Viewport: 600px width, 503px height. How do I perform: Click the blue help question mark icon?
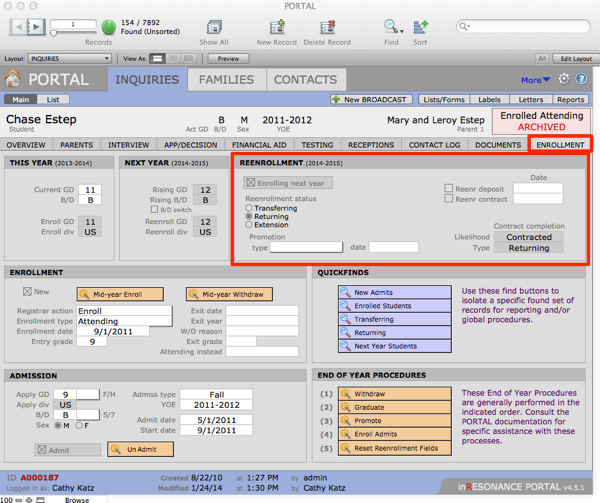pos(582,79)
